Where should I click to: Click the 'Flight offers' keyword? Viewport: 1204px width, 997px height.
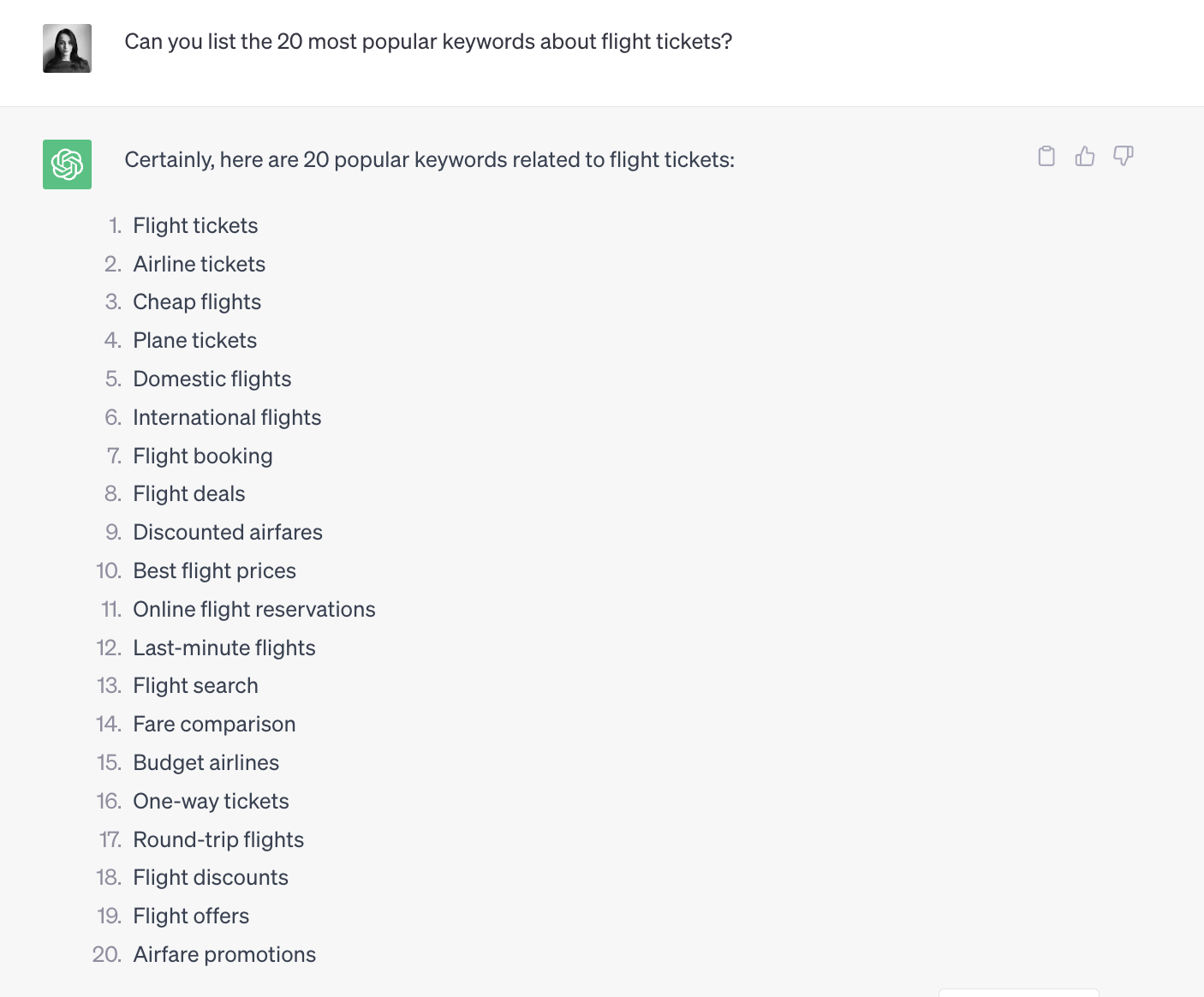[191, 916]
